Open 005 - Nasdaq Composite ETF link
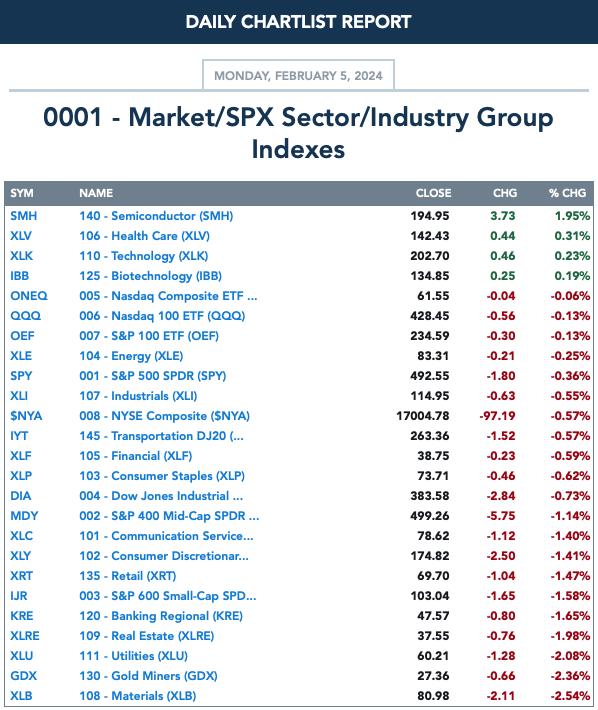This screenshot has width=598, height=710. 168,296
